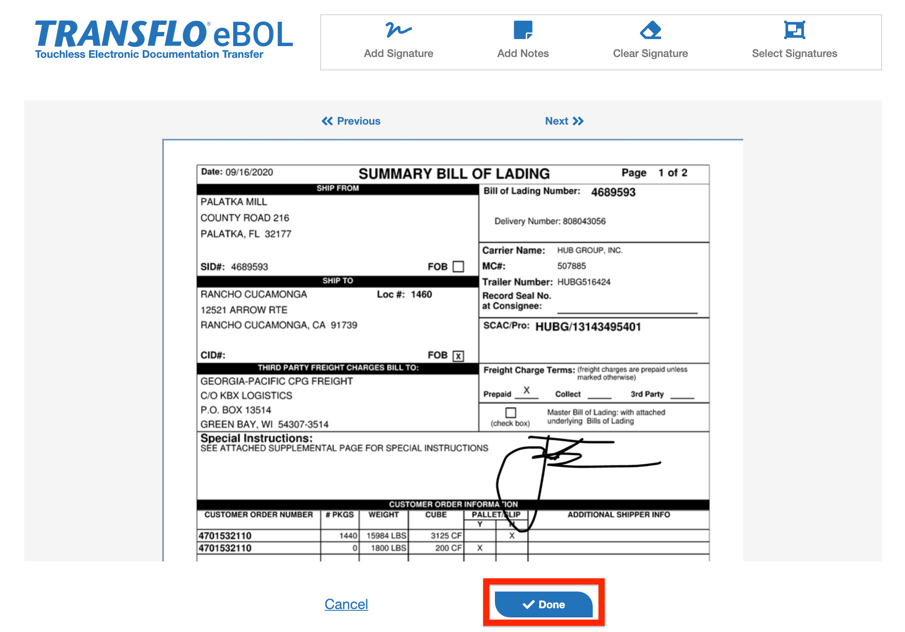Click the Record Seal No. blank line
The width and height of the screenshot is (905, 632).
tap(627, 308)
